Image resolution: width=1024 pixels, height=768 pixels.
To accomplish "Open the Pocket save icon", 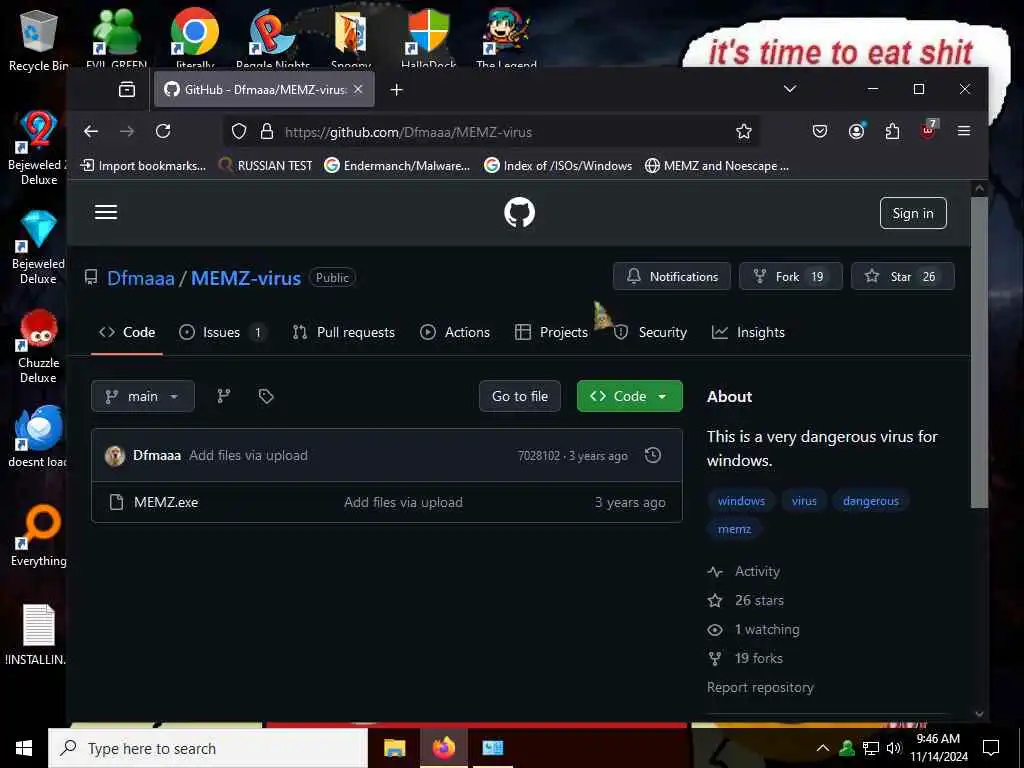I will (x=820, y=132).
